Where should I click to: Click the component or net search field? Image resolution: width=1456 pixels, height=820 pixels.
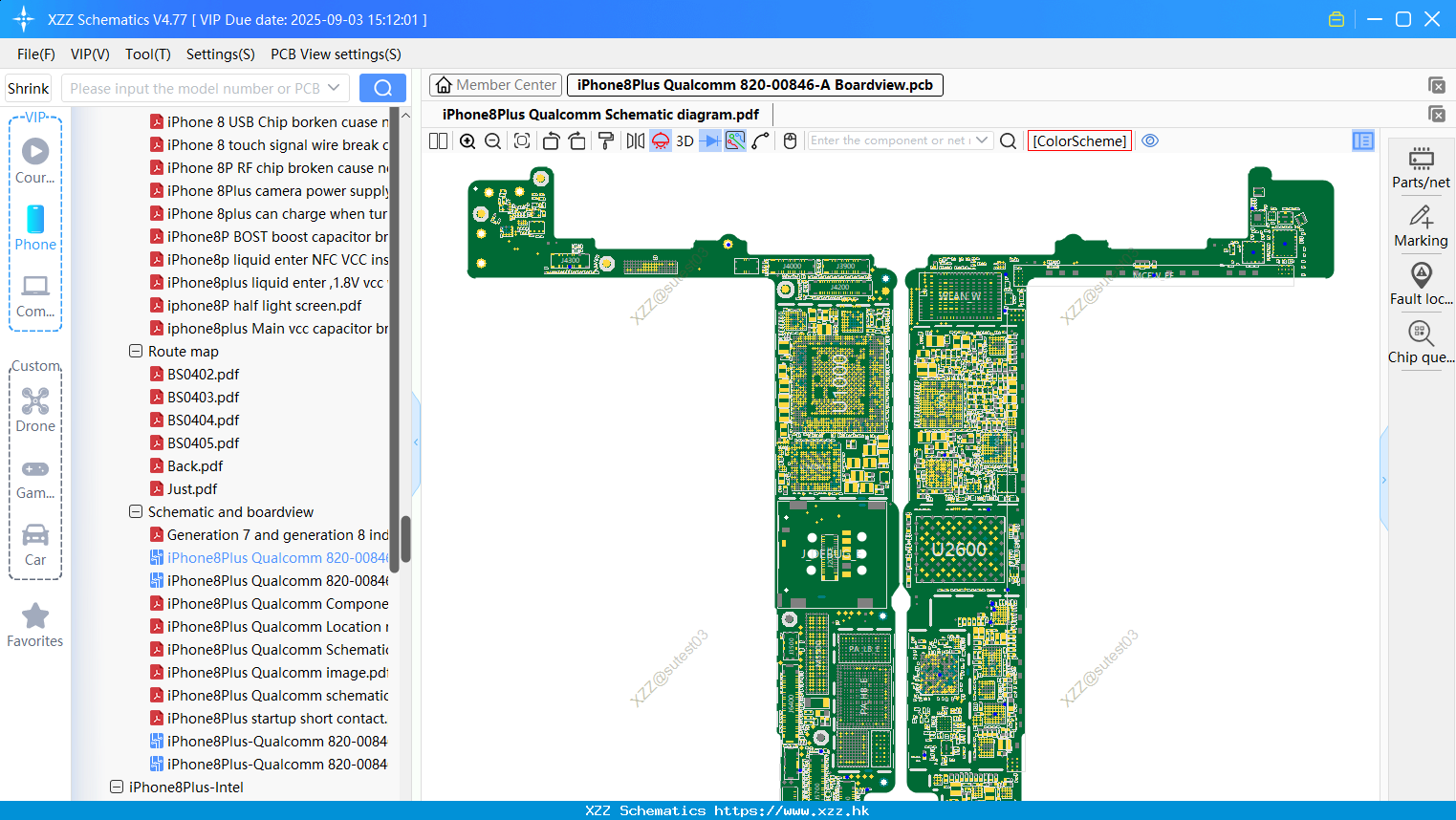click(889, 140)
